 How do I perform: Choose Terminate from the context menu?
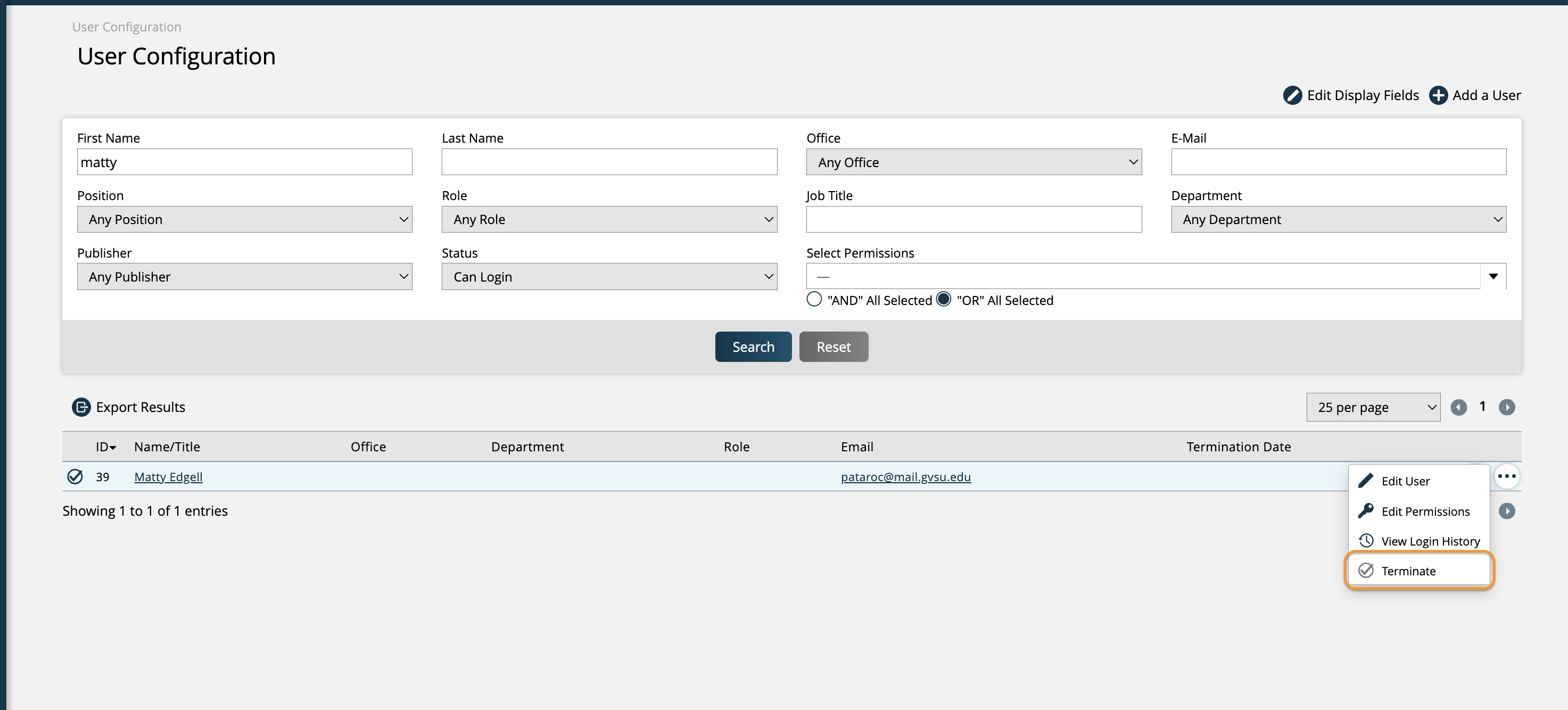[x=1418, y=570]
